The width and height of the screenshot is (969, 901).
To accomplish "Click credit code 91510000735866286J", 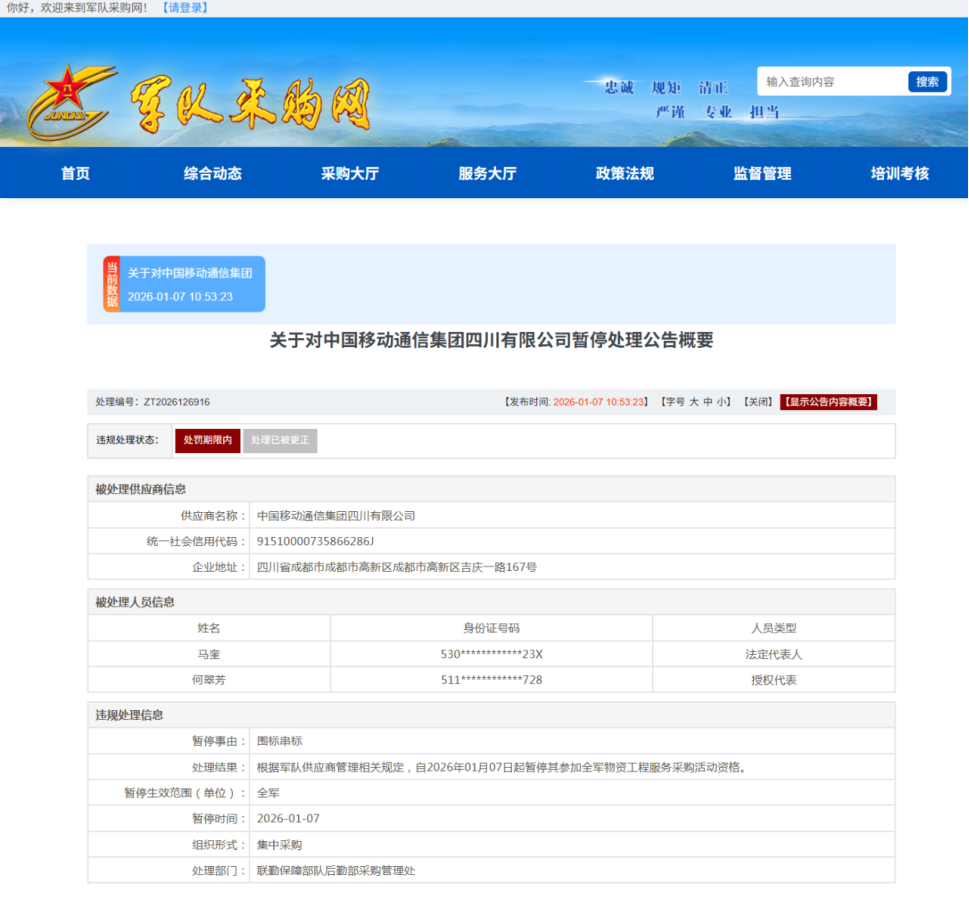I will click(315, 541).
